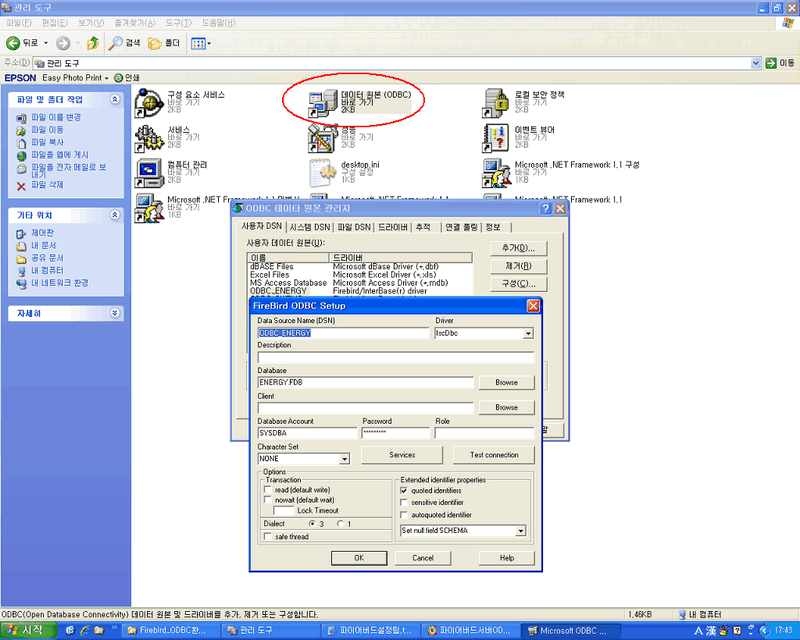
Task: Click the Browse button next to Client
Action: (506, 407)
